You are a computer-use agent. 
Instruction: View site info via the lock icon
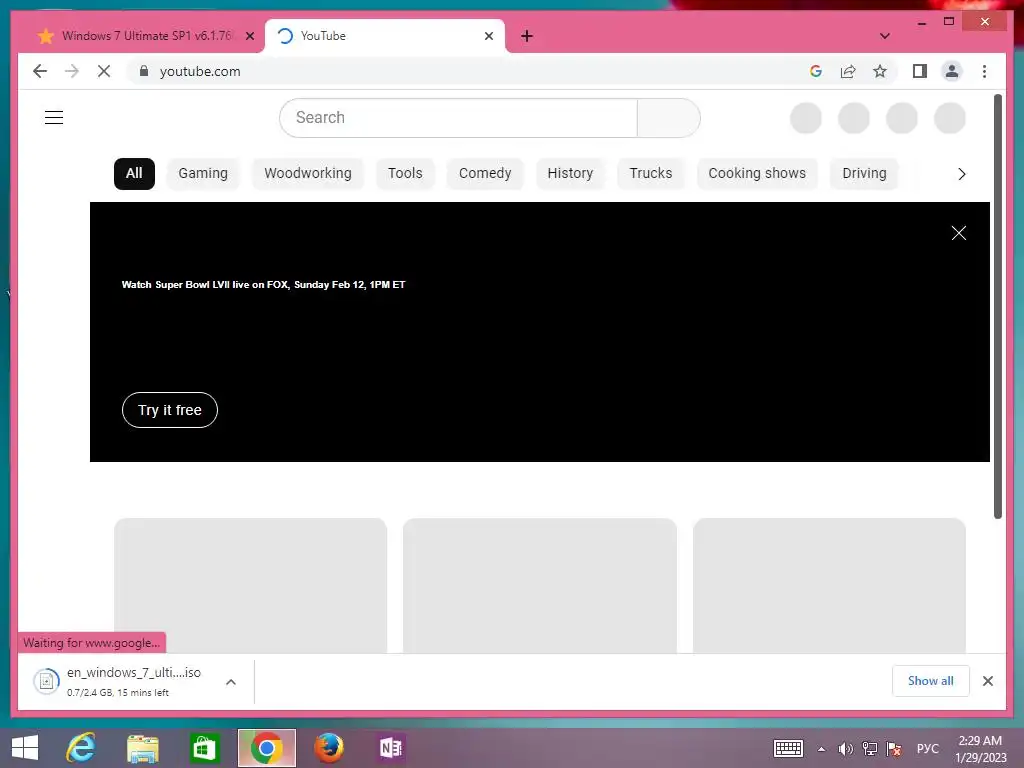click(144, 71)
